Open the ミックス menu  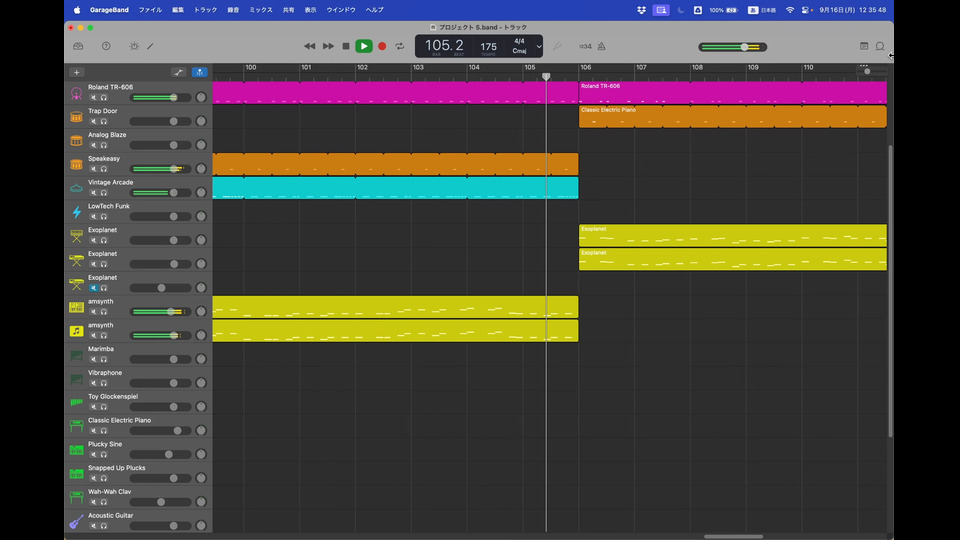tap(260, 9)
